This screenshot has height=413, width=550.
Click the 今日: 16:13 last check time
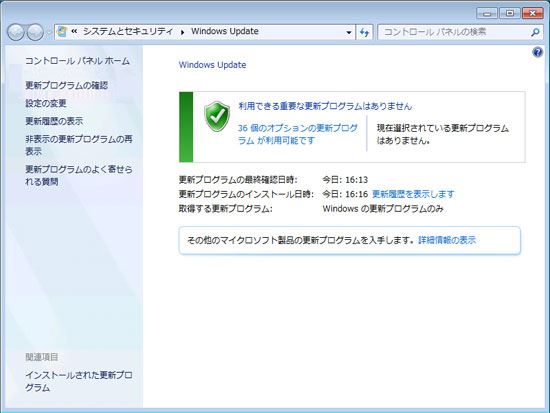345,180
